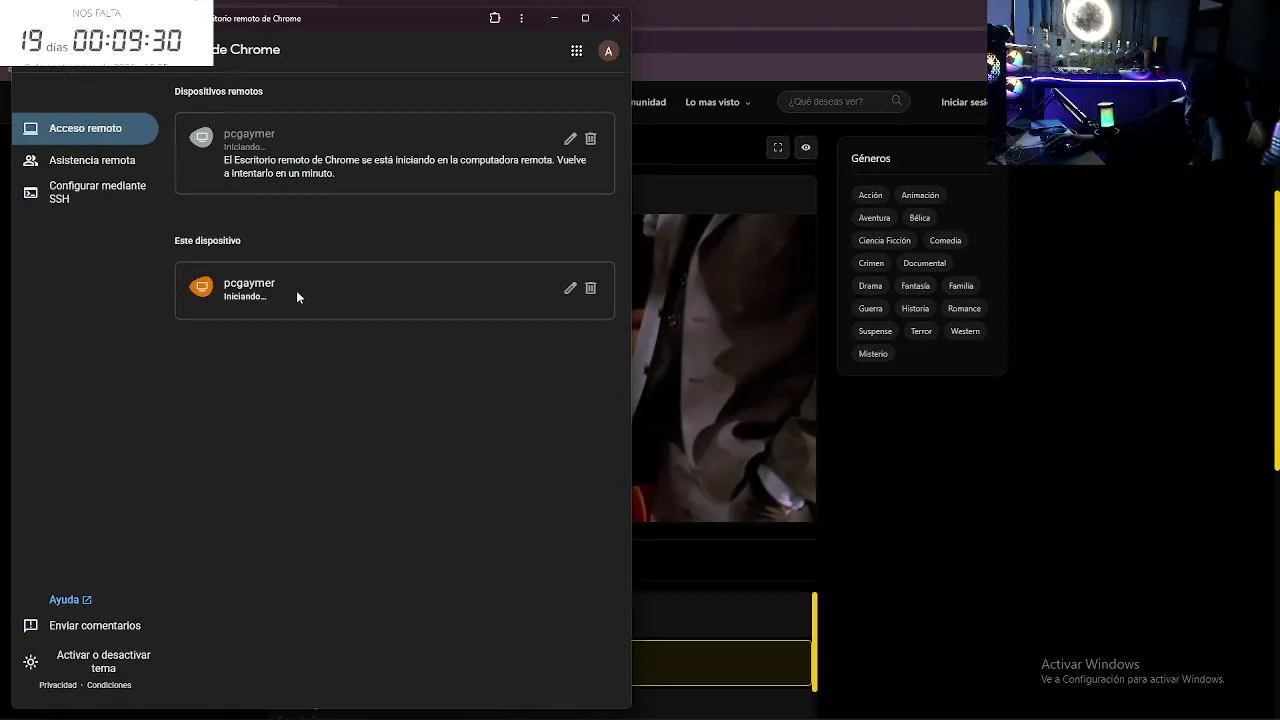Open the account avatar labeled A
1280x720 pixels.
click(608, 51)
